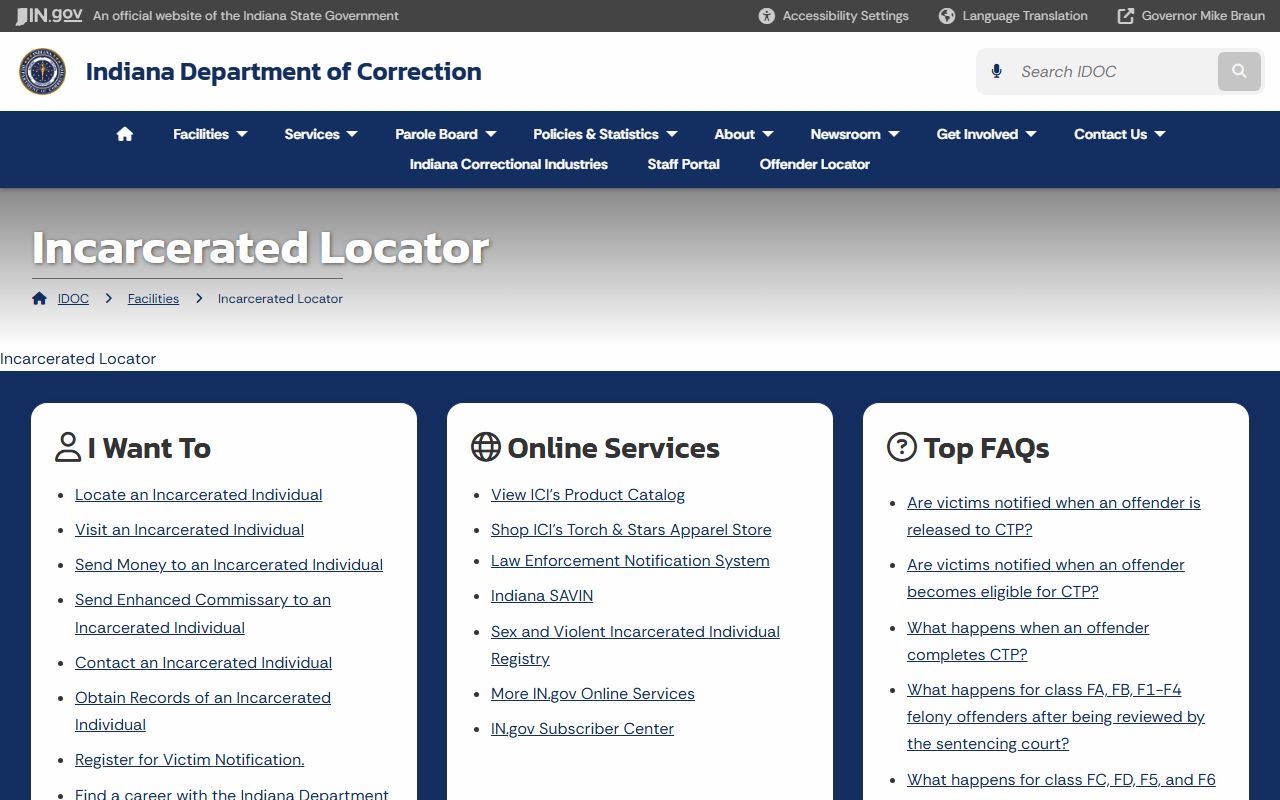This screenshot has width=1280, height=800.
Task: Click the question mark icon beside Top FAQs
Action: click(902, 447)
